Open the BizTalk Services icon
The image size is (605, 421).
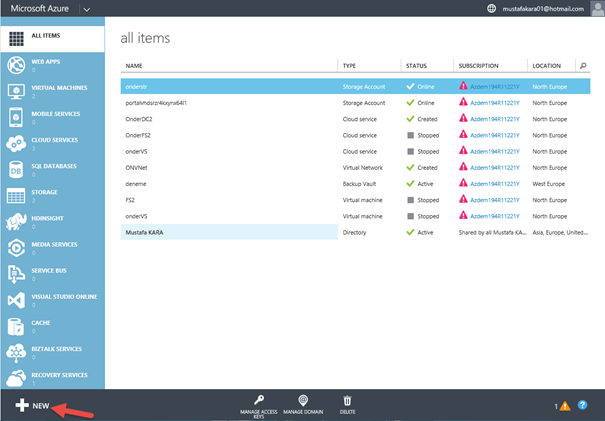[x=16, y=353]
